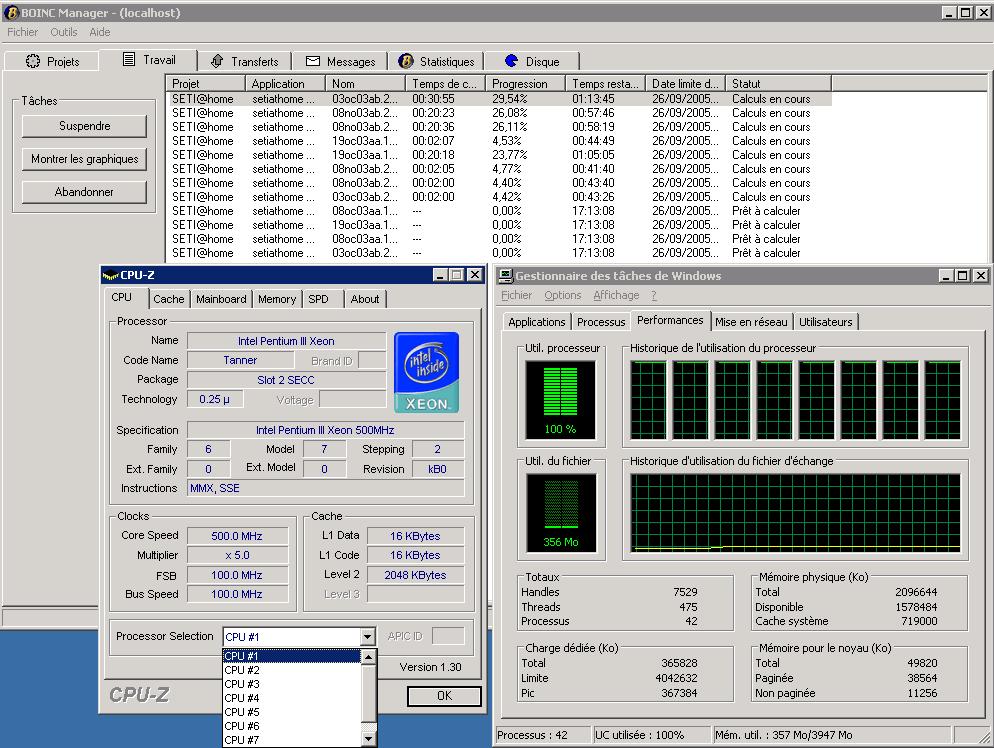The image size is (994, 748).
Task: Select the task row with 4,53% progression
Action: [x=499, y=141]
